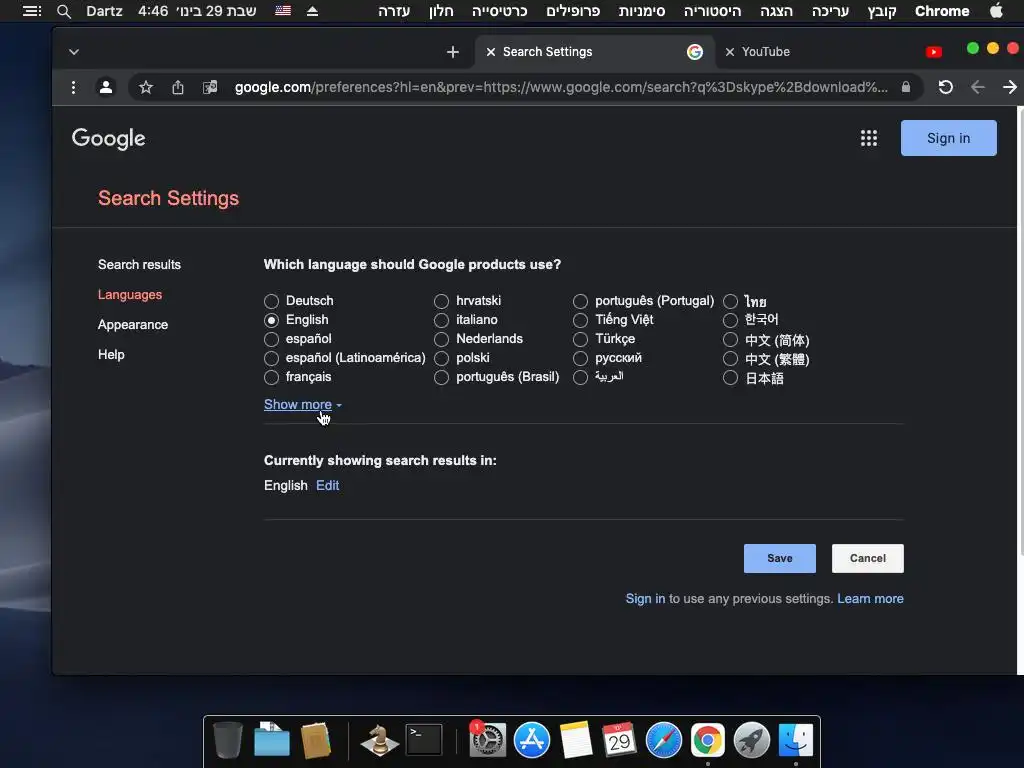This screenshot has width=1024, height=768.
Task: Open Search results settings section
Action: click(x=139, y=264)
